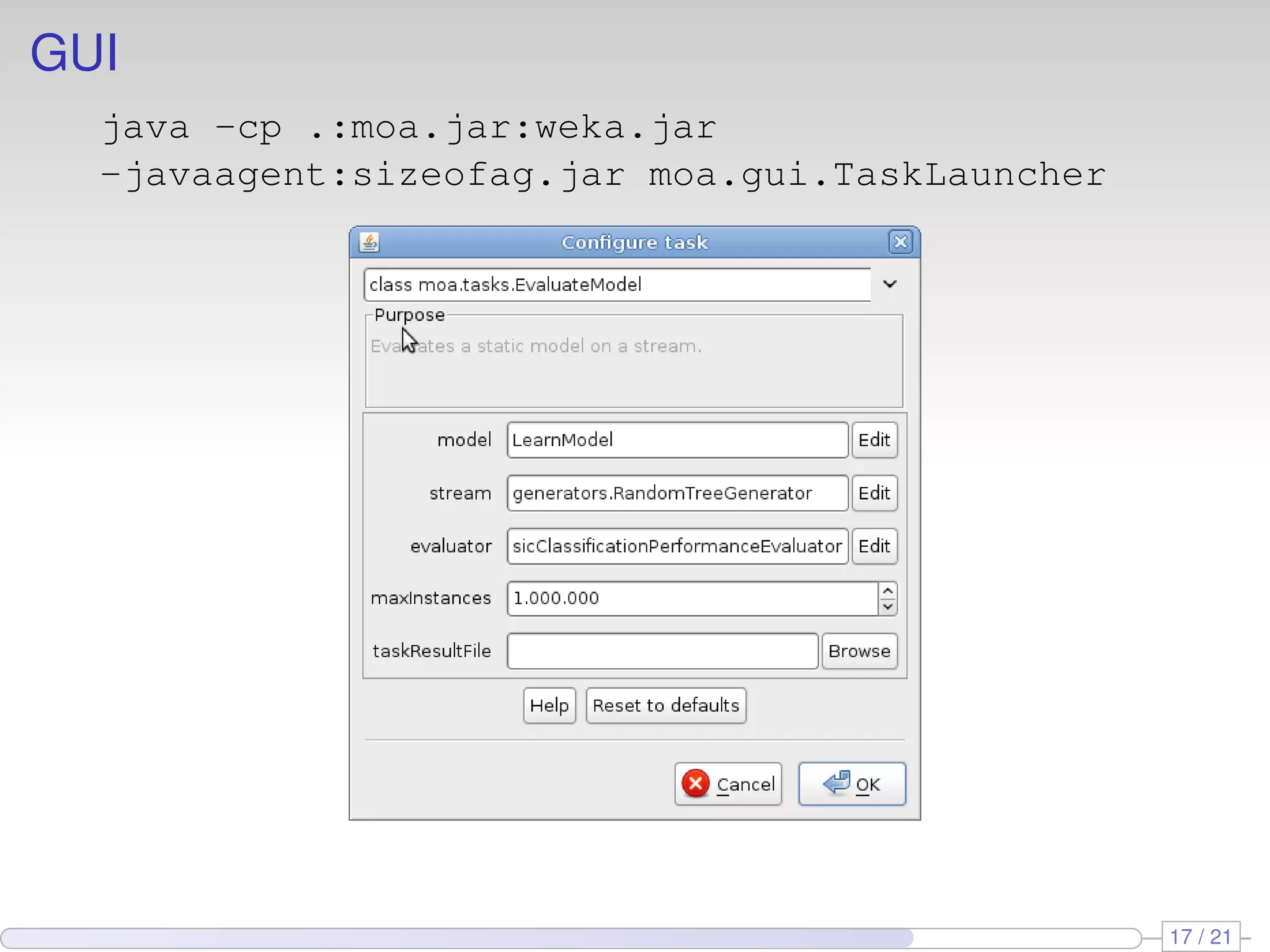Confirm the dialog with OK
This screenshot has height=952, width=1270.
pos(852,784)
